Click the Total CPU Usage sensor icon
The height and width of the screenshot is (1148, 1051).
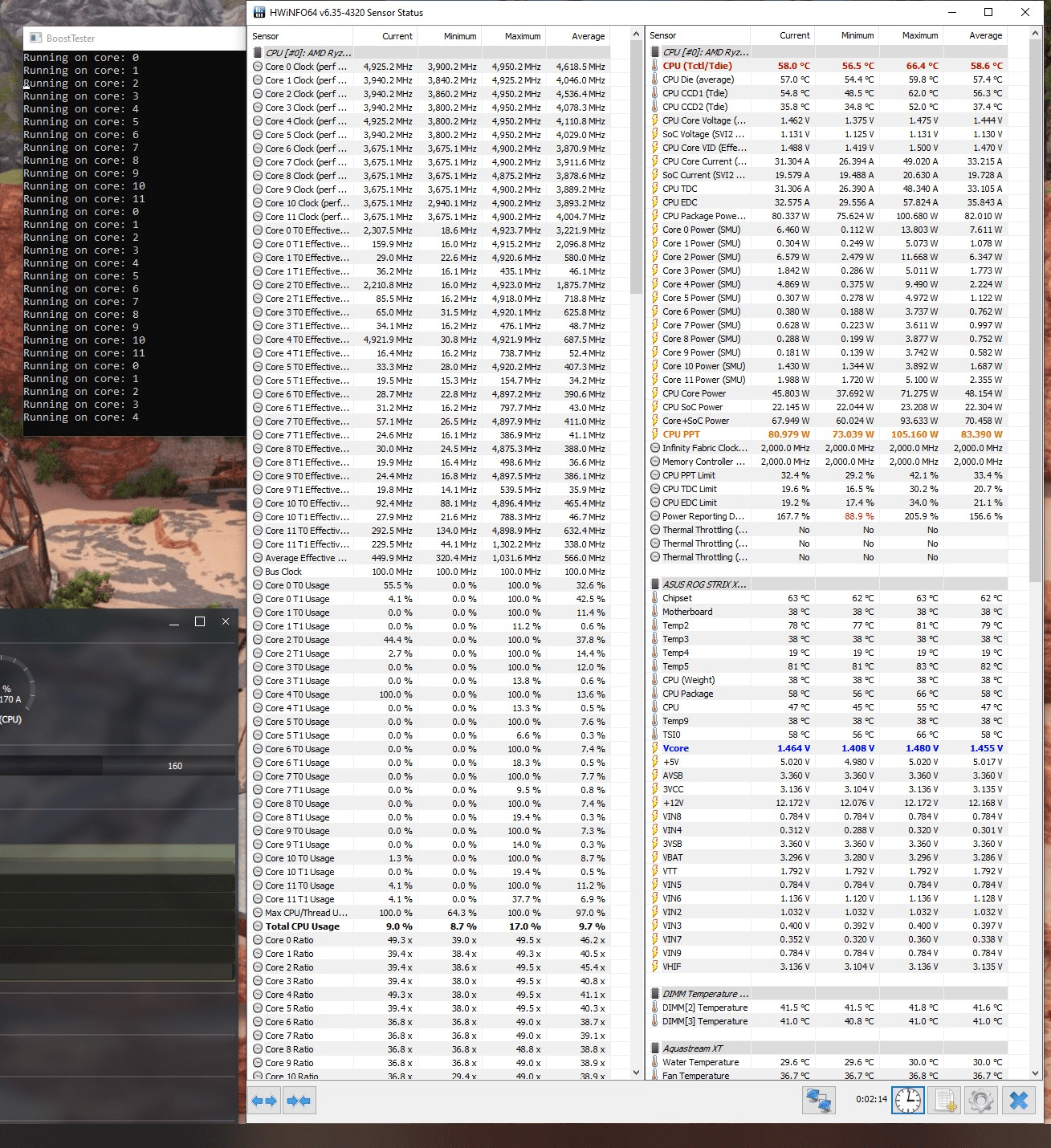tap(258, 926)
